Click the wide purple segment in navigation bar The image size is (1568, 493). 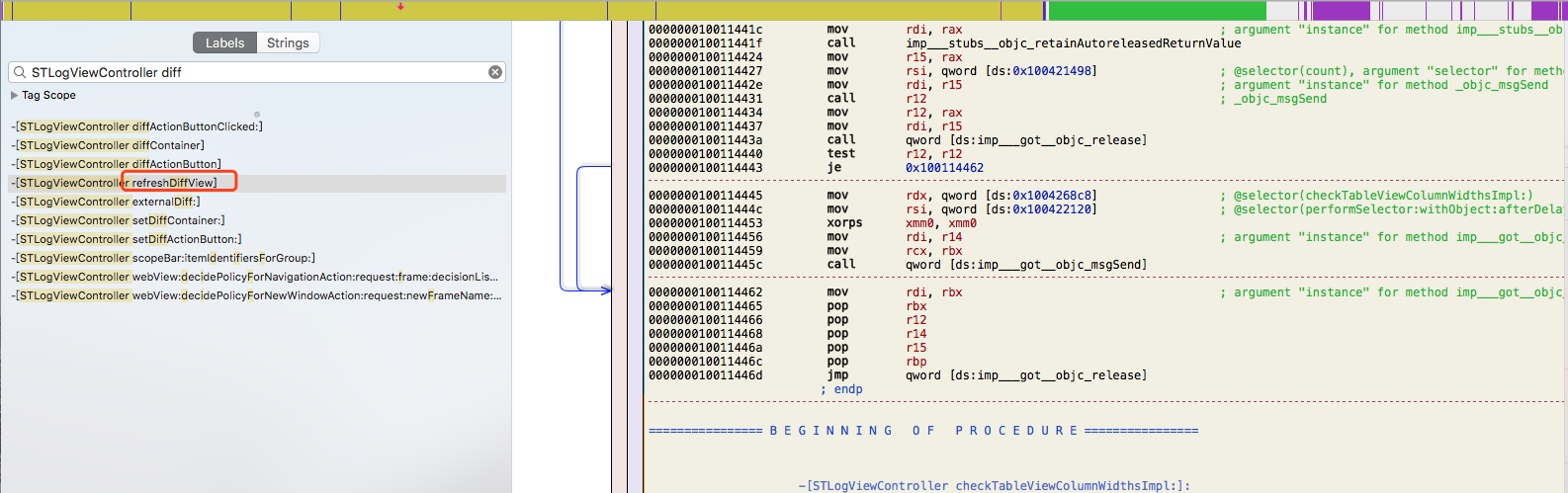[x=1341, y=11]
